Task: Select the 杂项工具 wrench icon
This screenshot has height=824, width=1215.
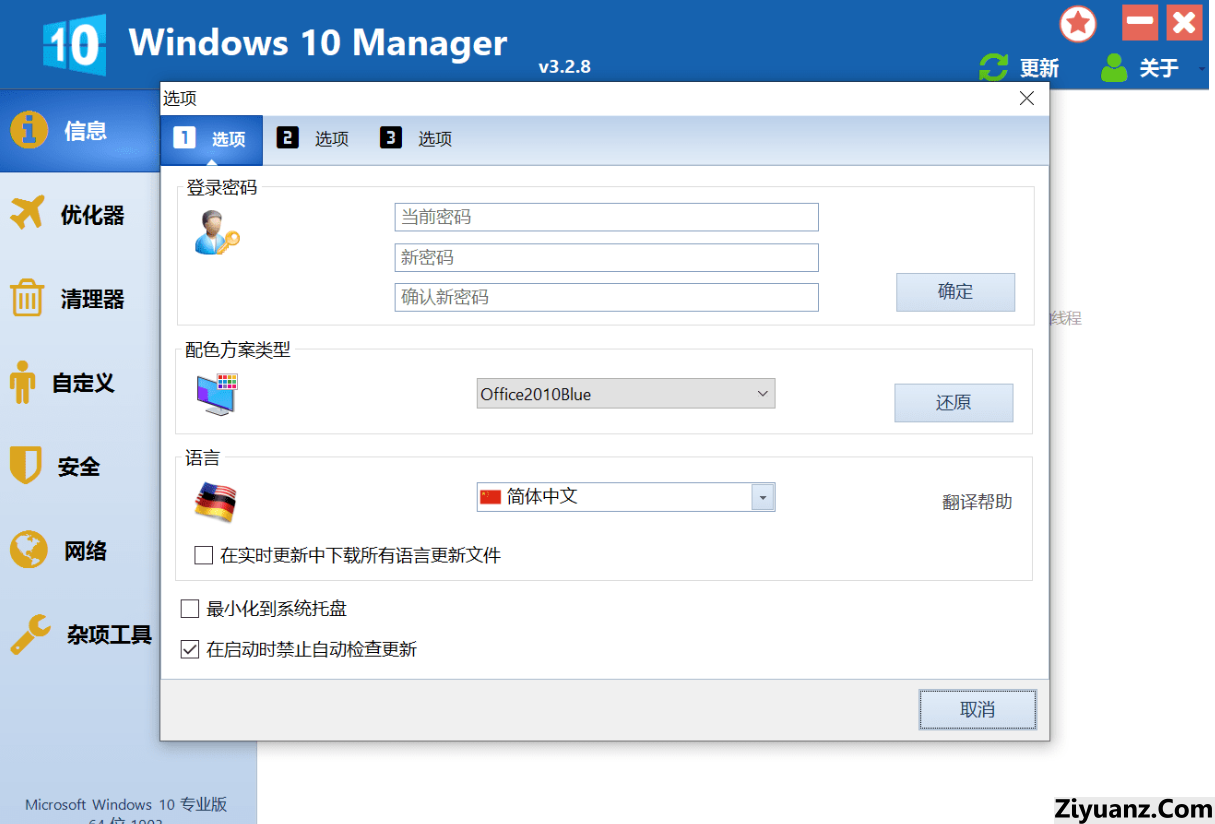Action: pos(30,634)
